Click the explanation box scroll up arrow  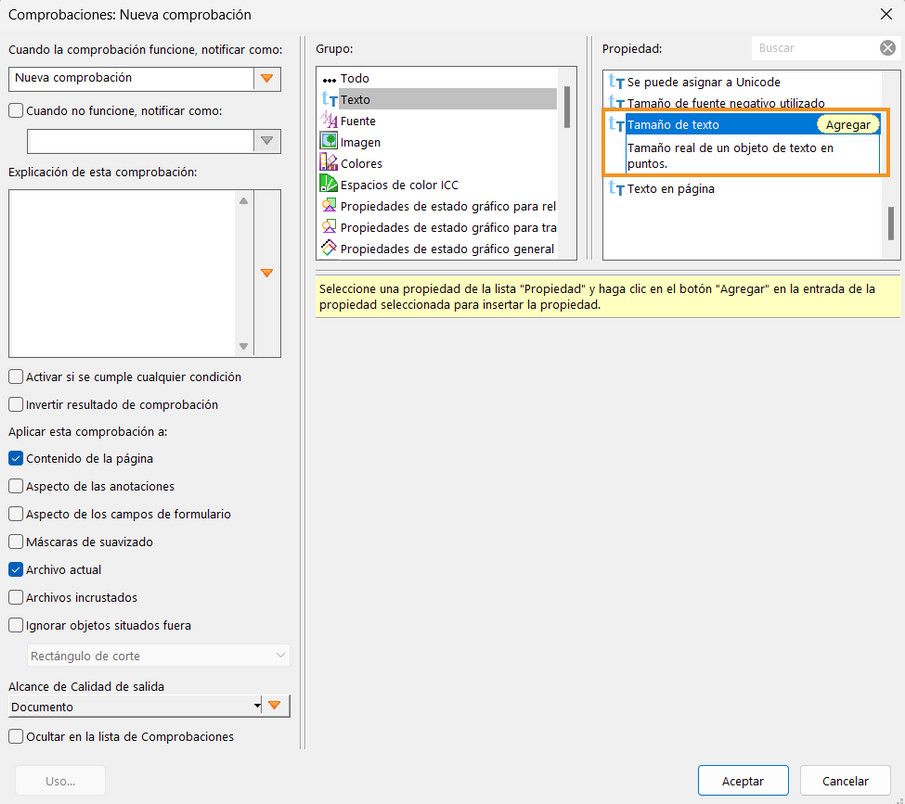click(244, 201)
